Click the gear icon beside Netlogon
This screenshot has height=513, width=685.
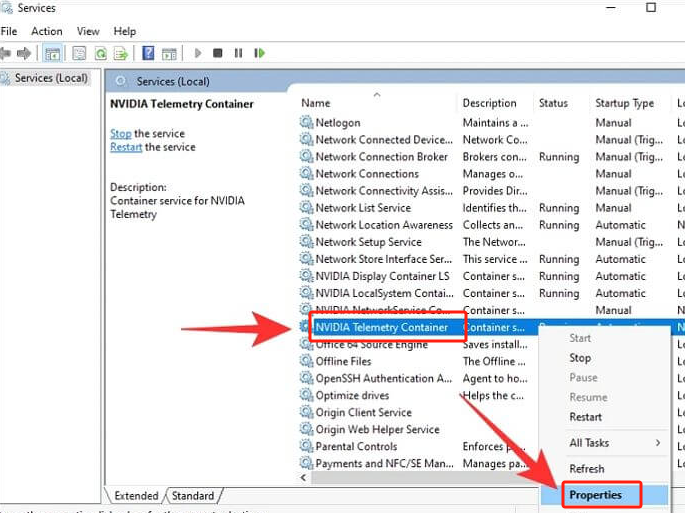pos(306,122)
